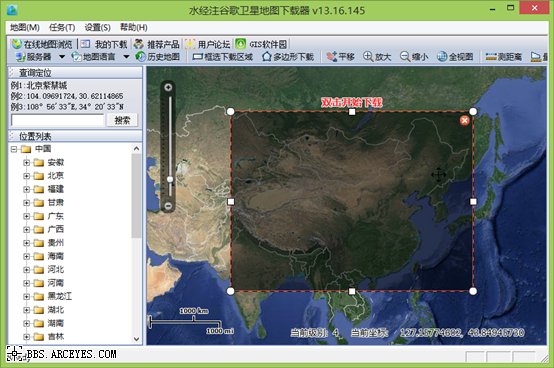Switch to 全视图 full view
This screenshot has width=554, height=368.
click(x=455, y=57)
